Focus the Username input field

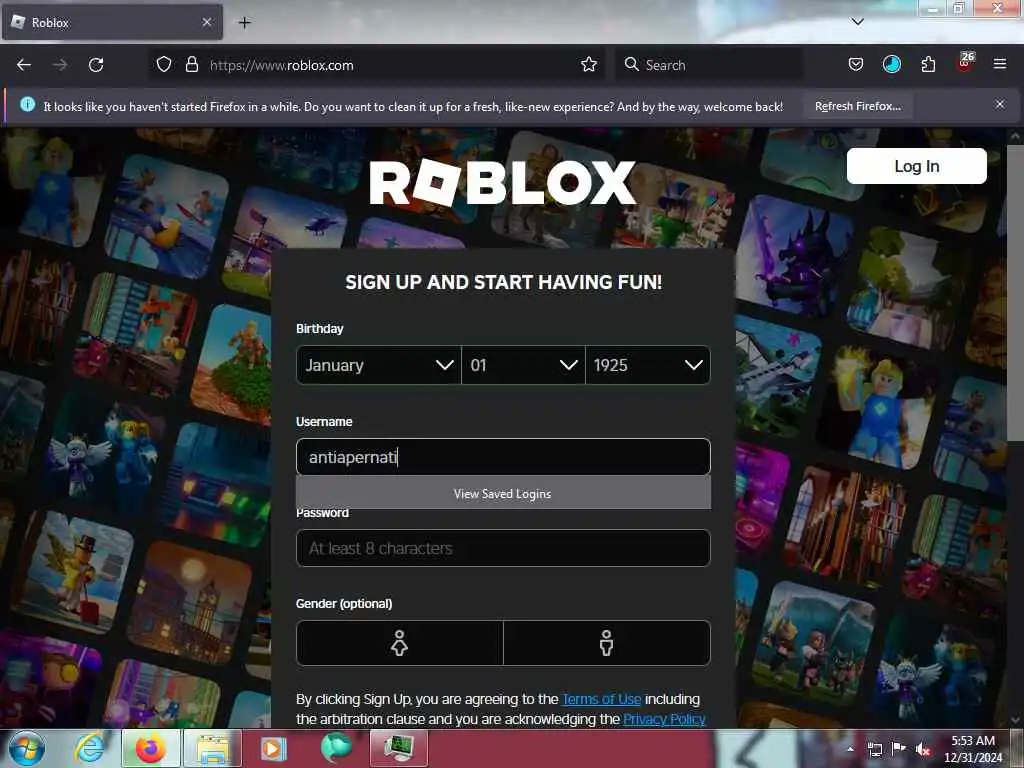coord(503,456)
